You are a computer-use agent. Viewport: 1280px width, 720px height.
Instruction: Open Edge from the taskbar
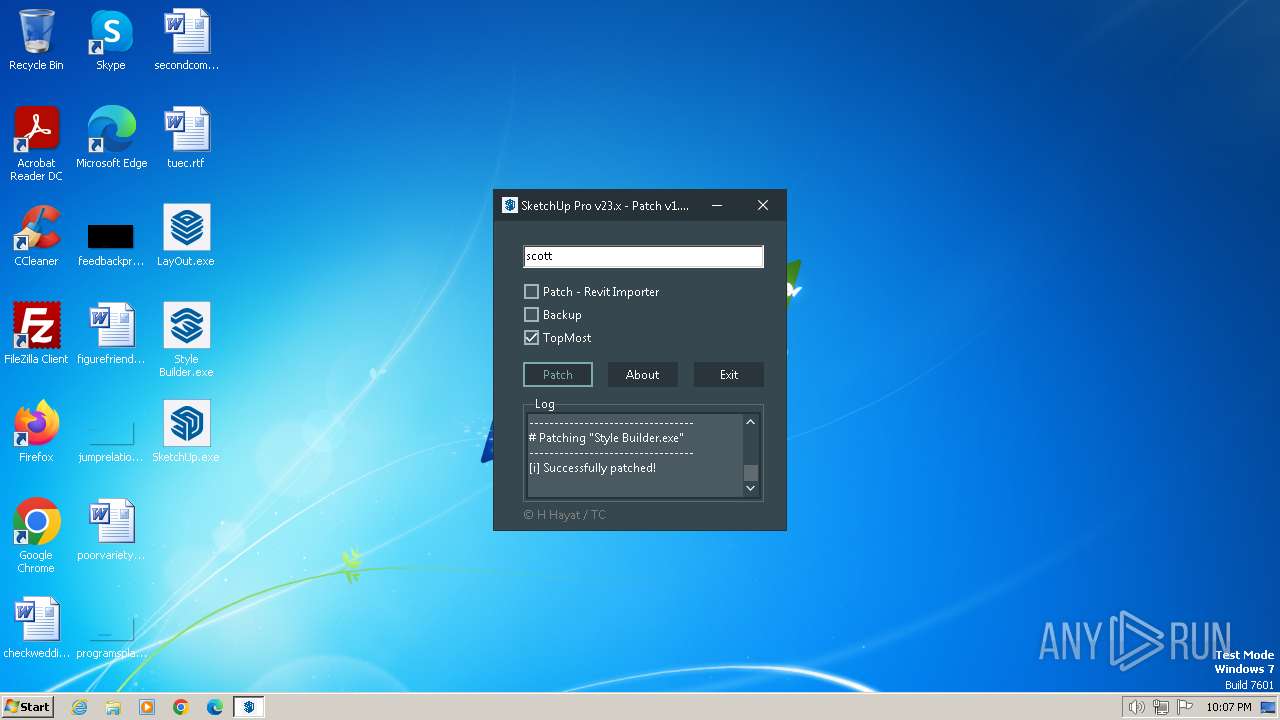click(215, 707)
